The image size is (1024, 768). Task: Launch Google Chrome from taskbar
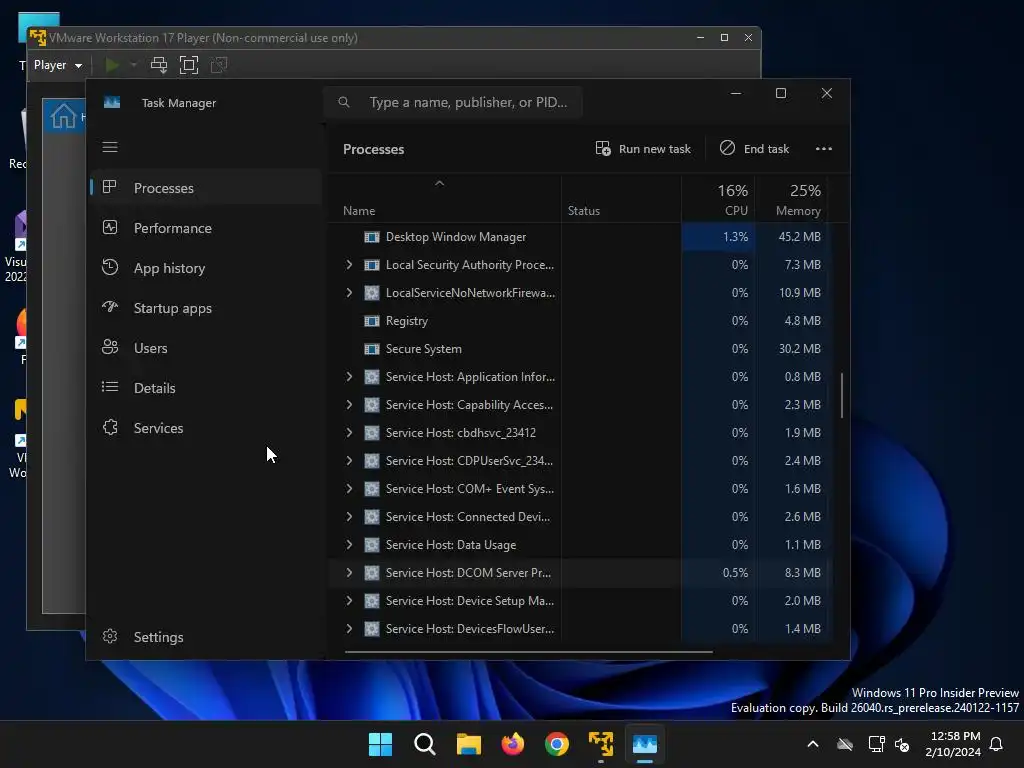pyautogui.click(x=556, y=744)
